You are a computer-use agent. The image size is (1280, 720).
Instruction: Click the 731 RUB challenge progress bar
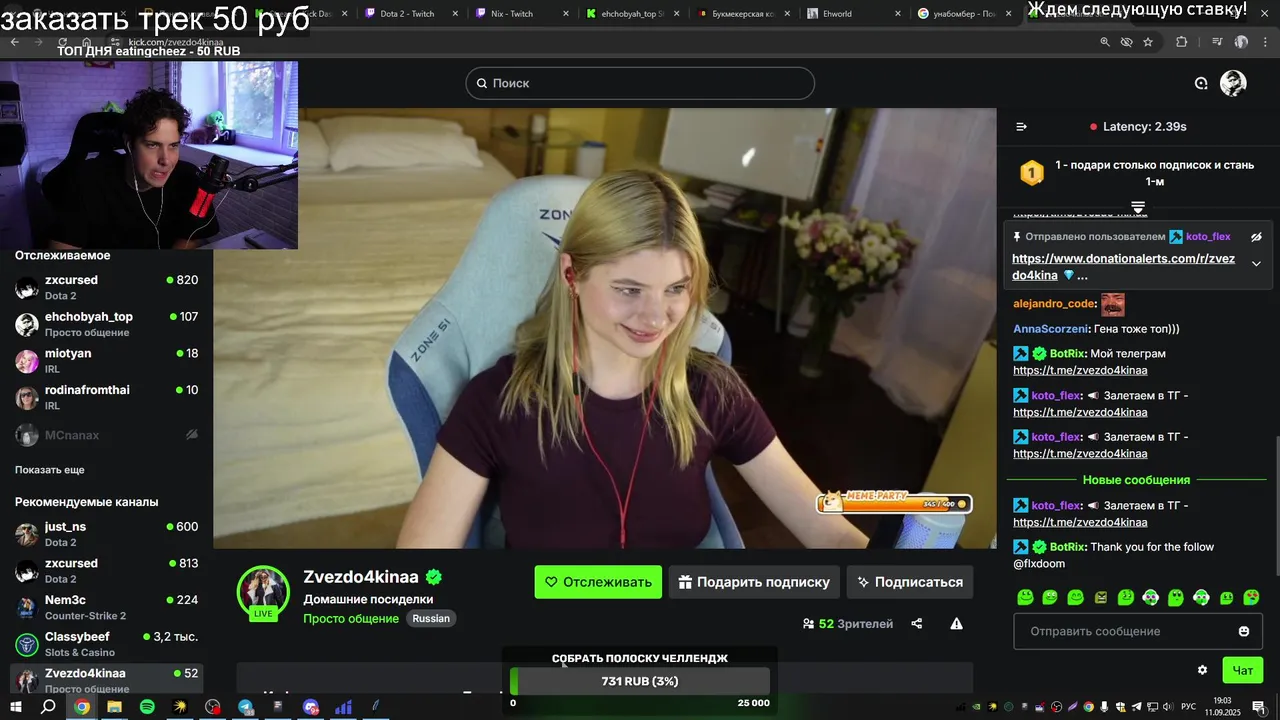coord(640,681)
